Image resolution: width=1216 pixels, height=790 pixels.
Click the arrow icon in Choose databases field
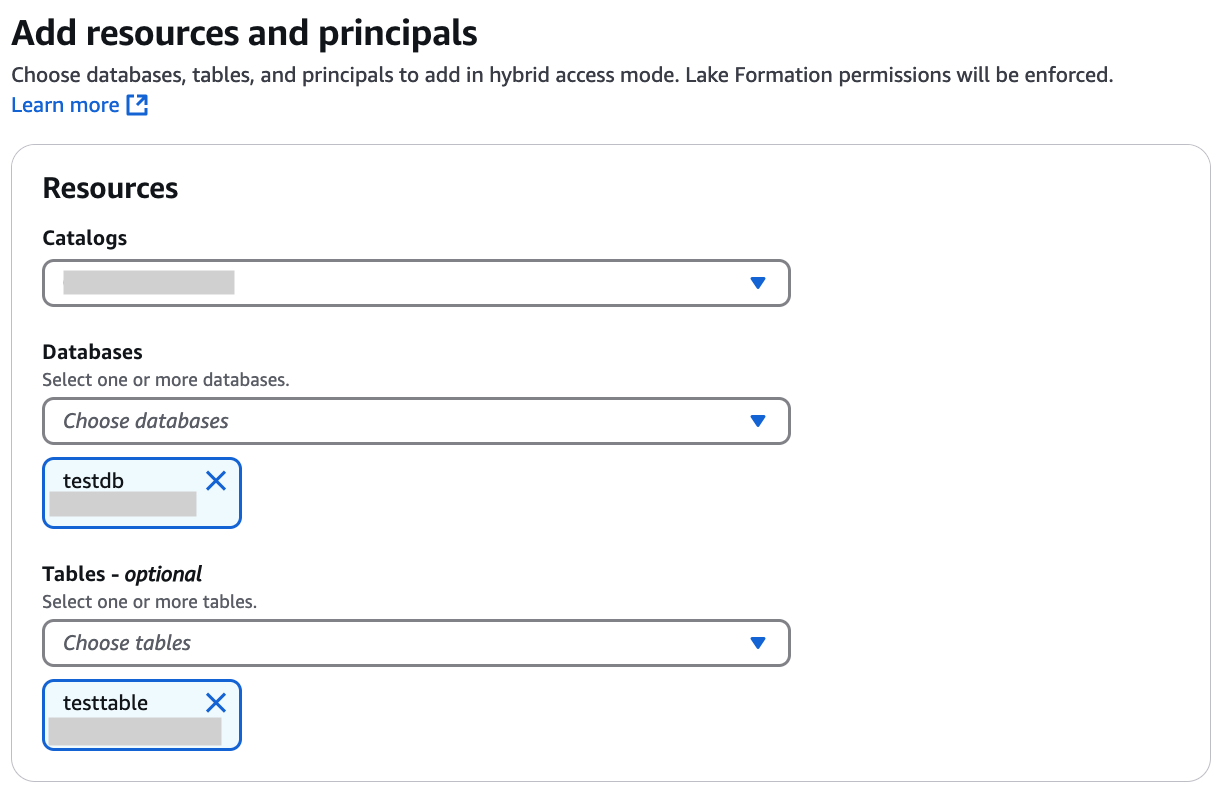coord(758,421)
